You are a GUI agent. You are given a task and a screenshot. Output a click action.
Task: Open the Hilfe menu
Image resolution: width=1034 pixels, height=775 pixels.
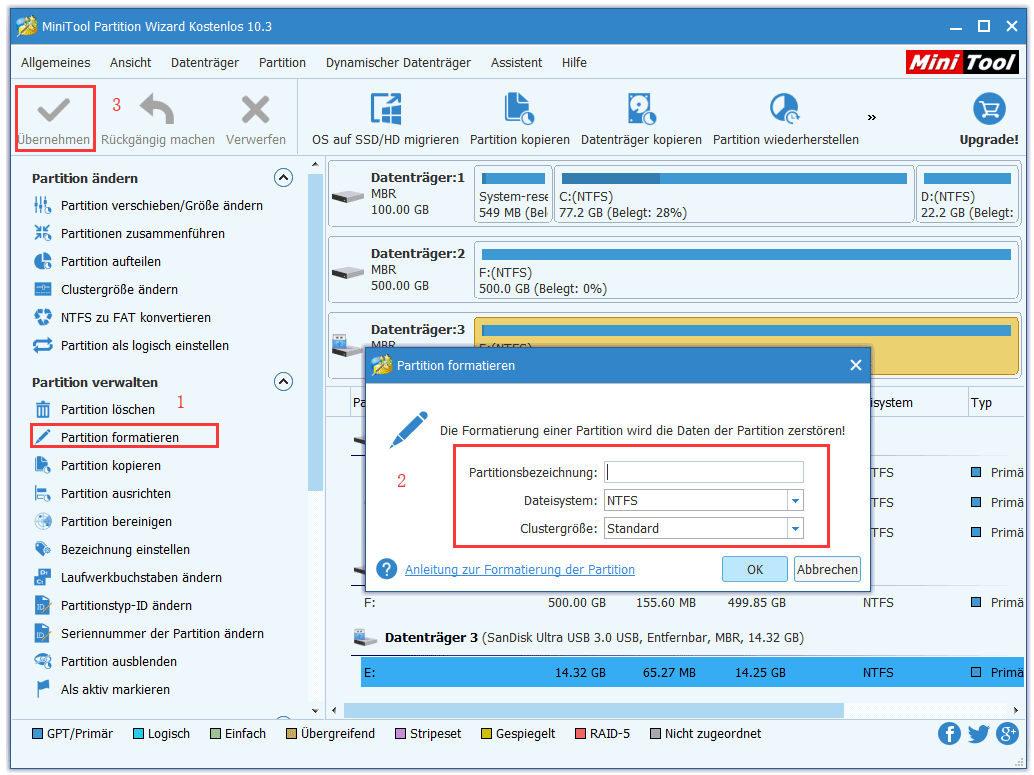[x=574, y=63]
